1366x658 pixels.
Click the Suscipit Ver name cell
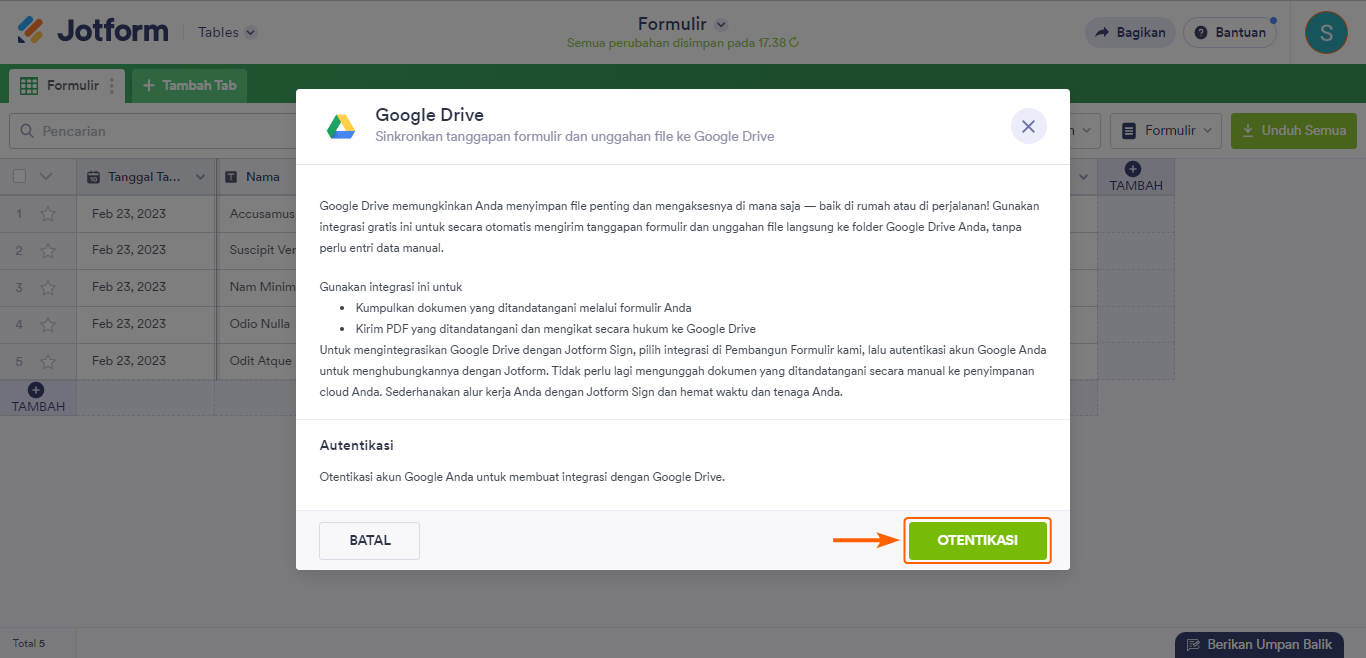click(x=257, y=250)
